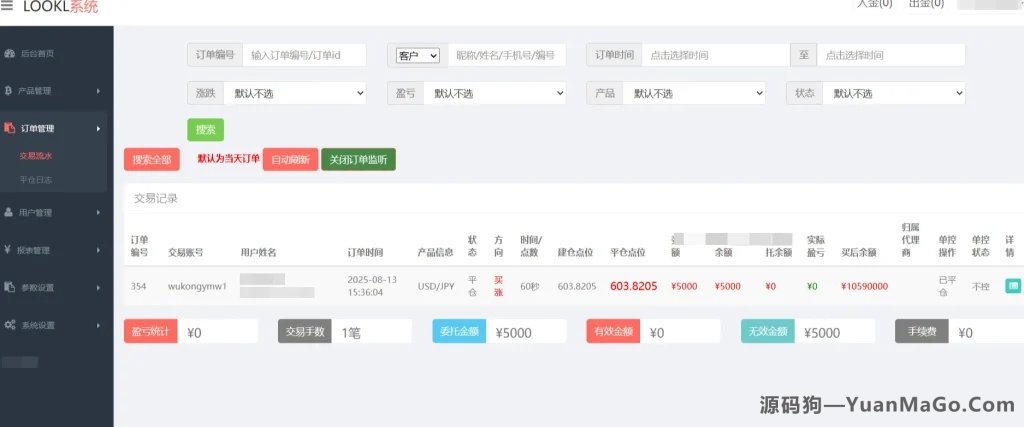This screenshot has width=1024, height=427.
Task: Focus the 昵称/姓名/手机号 input field
Action: coord(505,55)
